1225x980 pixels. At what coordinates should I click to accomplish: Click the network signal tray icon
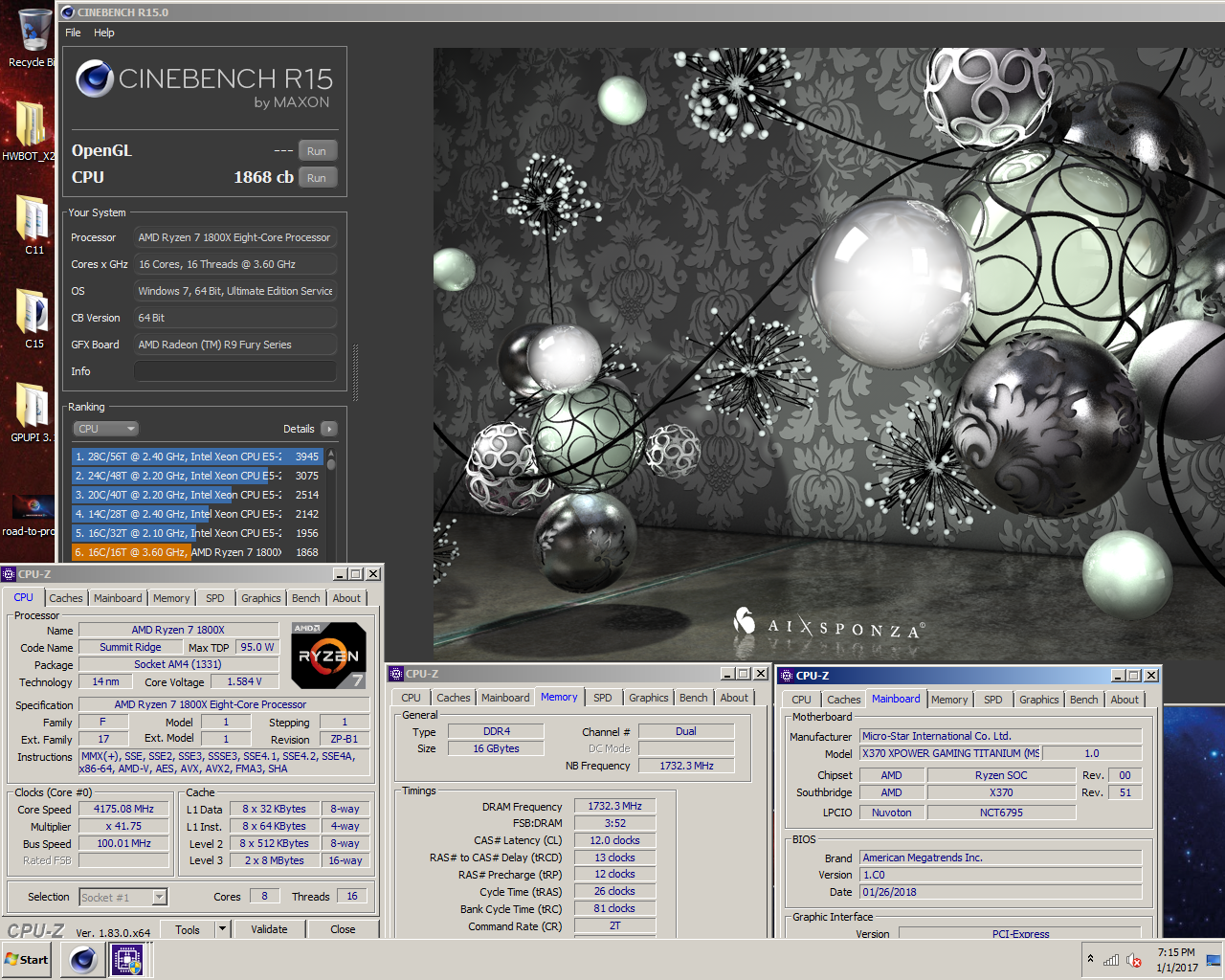(x=1111, y=960)
